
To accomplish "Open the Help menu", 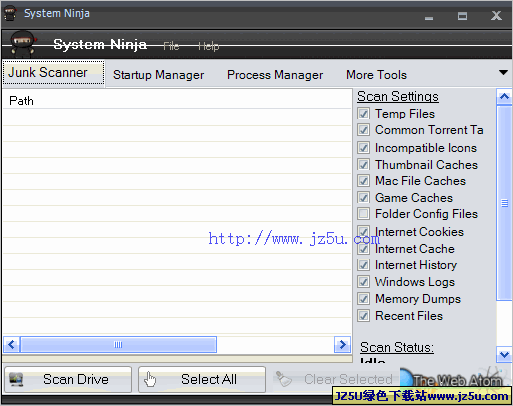I will [x=208, y=46].
